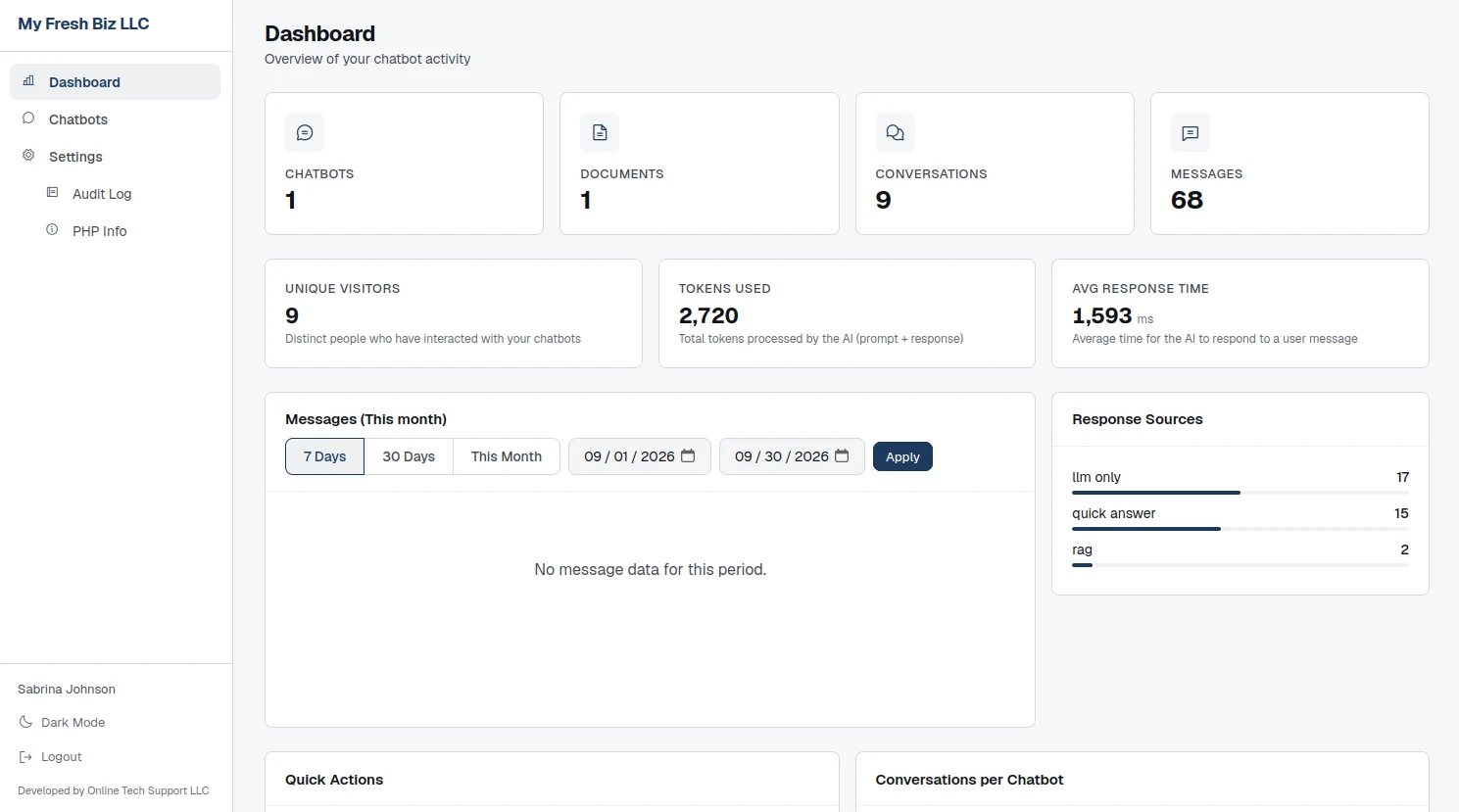This screenshot has width=1459, height=812.
Task: Click the end date field 09/30/2026
Action: click(792, 456)
